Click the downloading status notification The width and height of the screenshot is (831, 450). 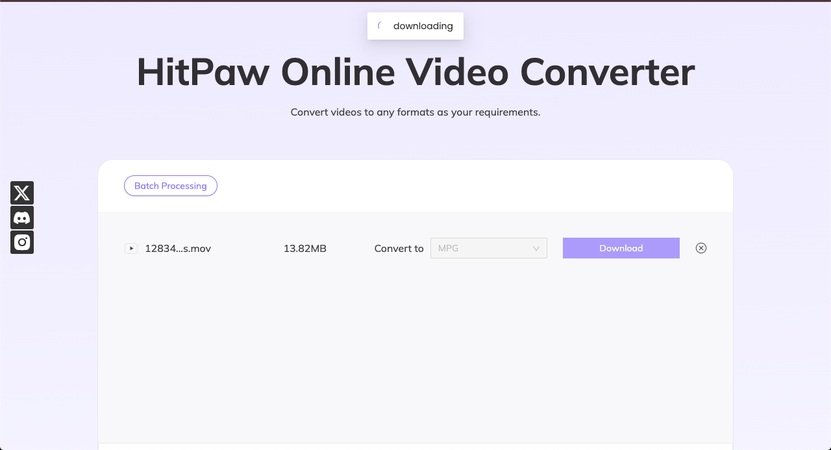click(x=416, y=26)
